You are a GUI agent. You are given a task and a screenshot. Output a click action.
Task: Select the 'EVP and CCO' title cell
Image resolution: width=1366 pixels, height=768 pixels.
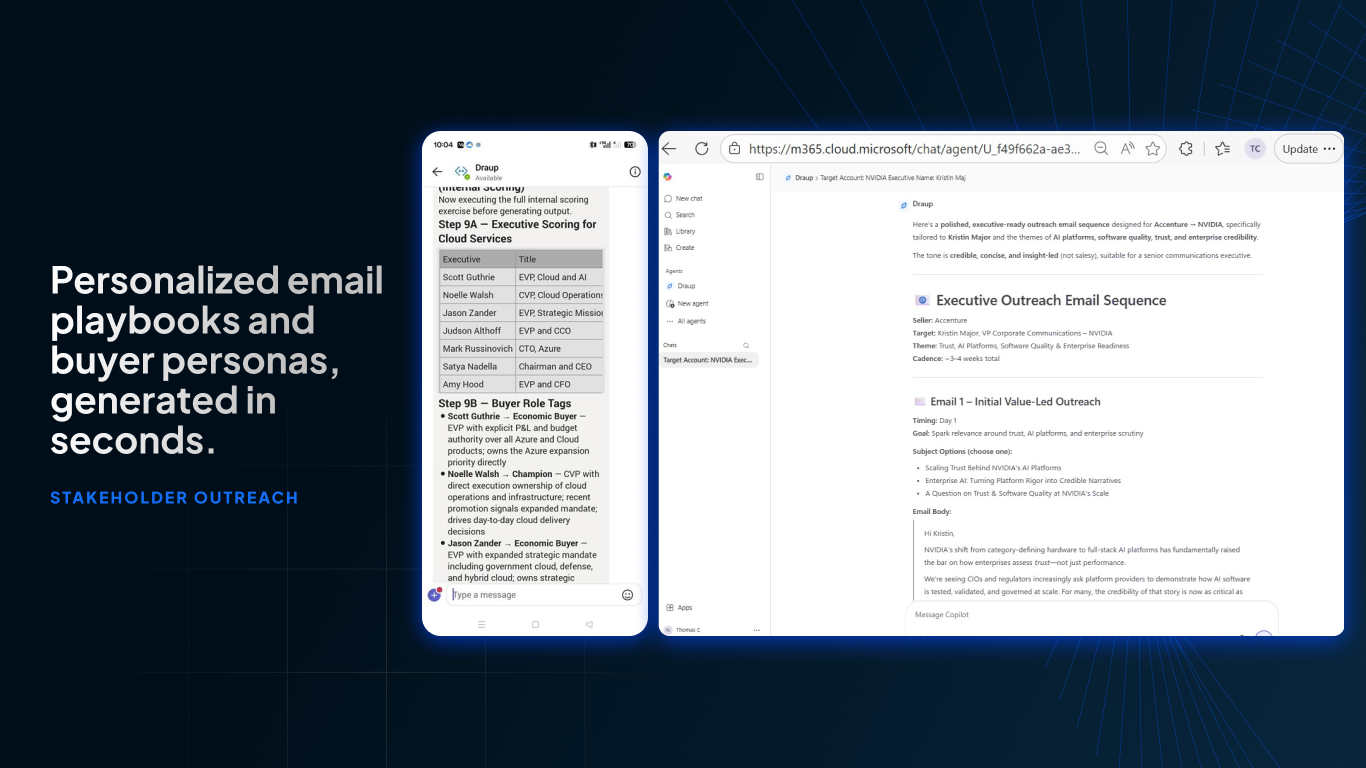(558, 331)
